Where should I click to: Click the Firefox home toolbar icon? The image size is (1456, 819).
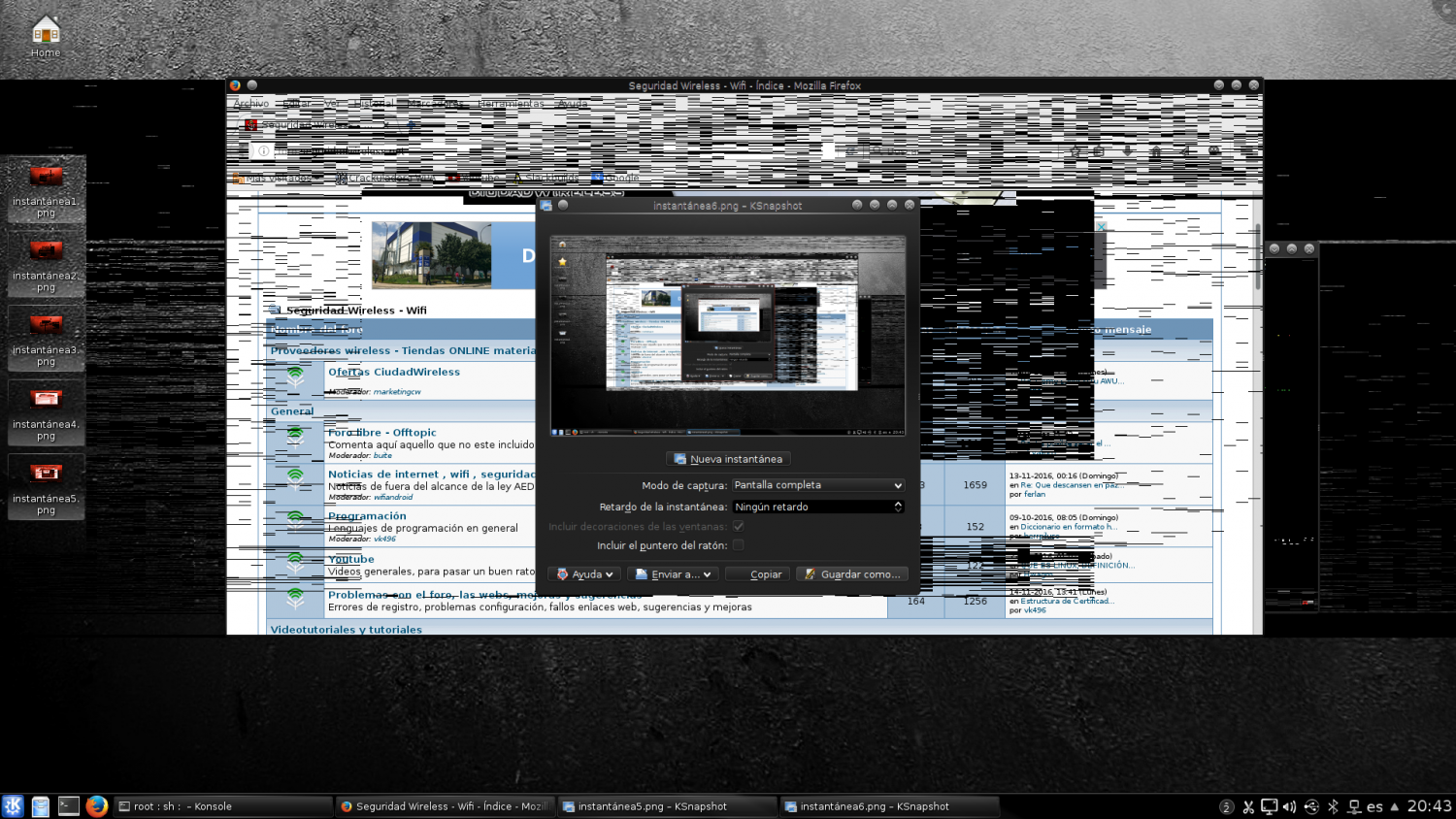click(x=1155, y=151)
